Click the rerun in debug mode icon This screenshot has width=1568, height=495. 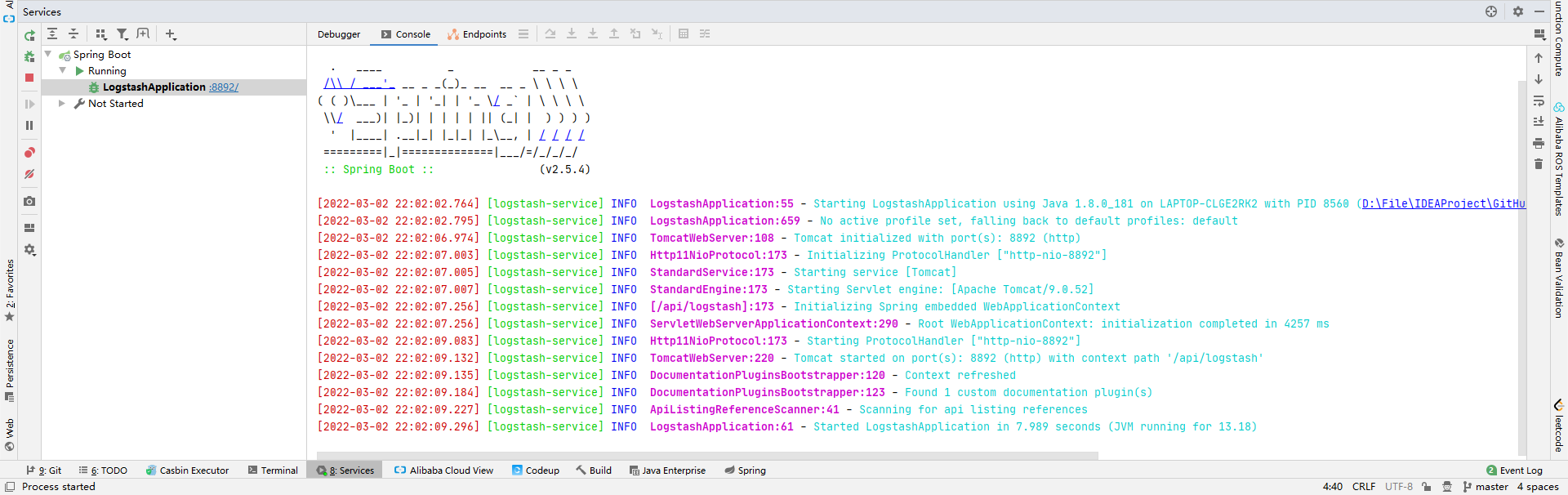point(29,56)
